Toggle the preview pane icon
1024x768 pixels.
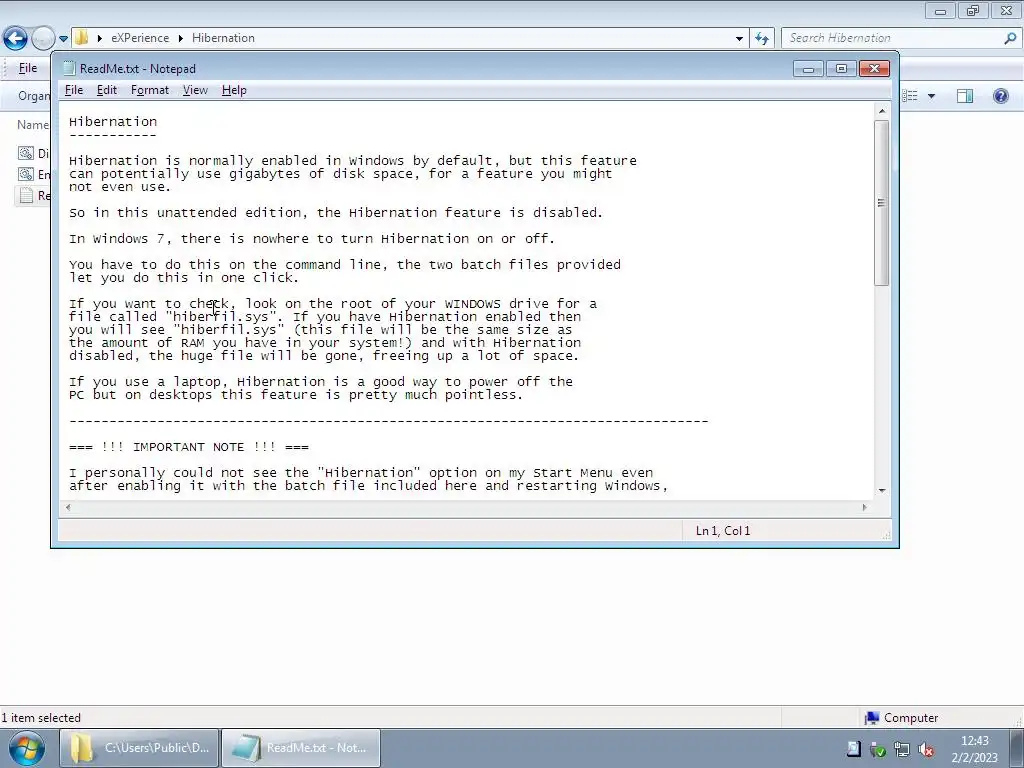965,96
